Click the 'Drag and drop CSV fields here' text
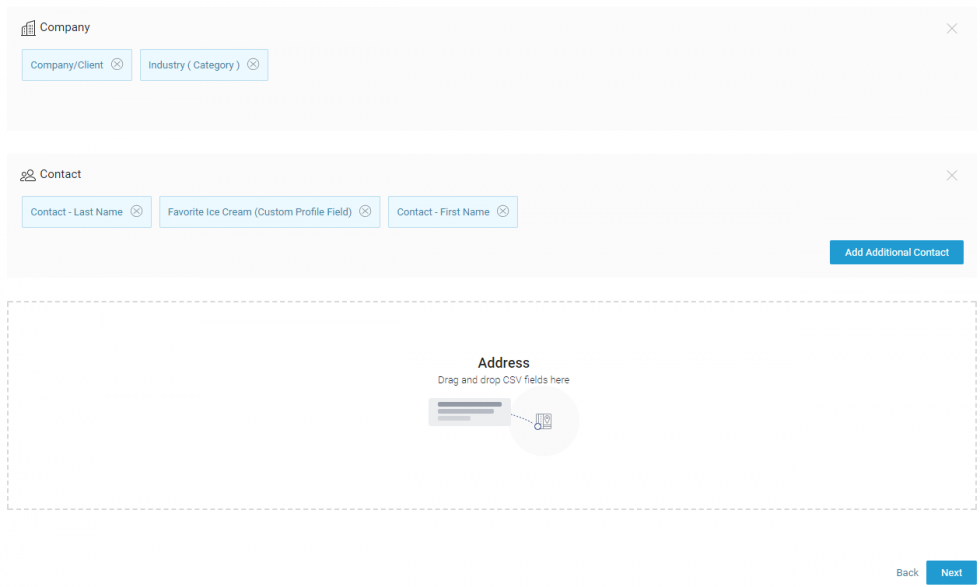This screenshot has width=980, height=587. [503, 380]
